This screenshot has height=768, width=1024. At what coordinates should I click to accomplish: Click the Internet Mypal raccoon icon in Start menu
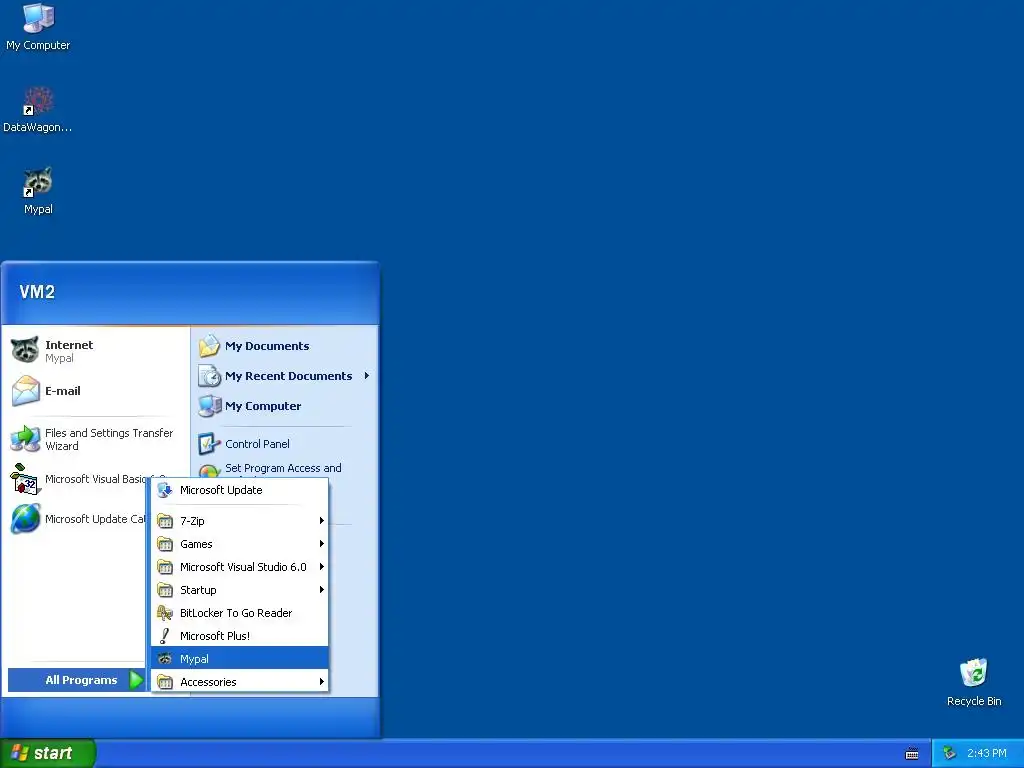[25, 350]
